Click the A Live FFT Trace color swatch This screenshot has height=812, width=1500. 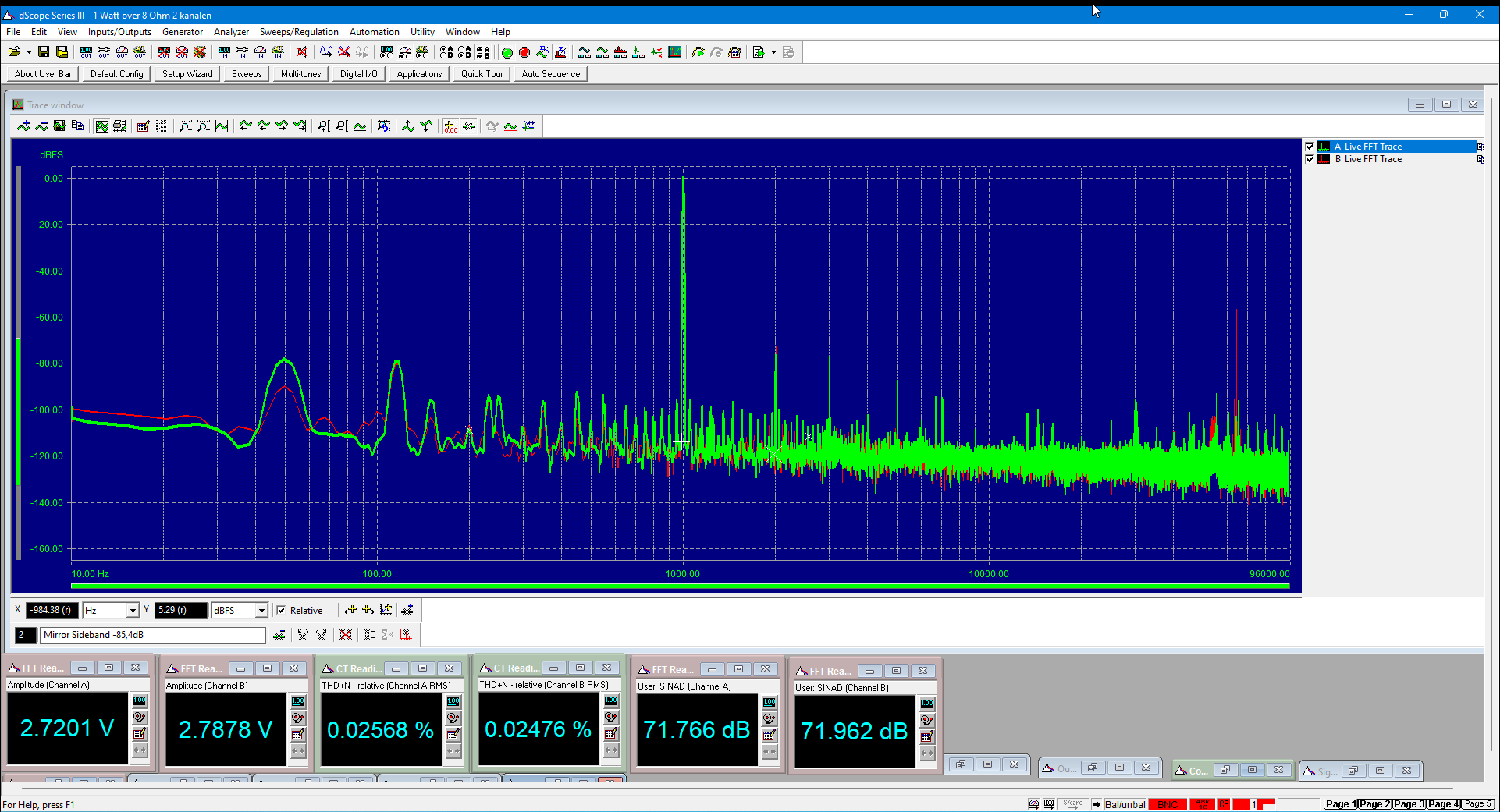tap(1324, 147)
